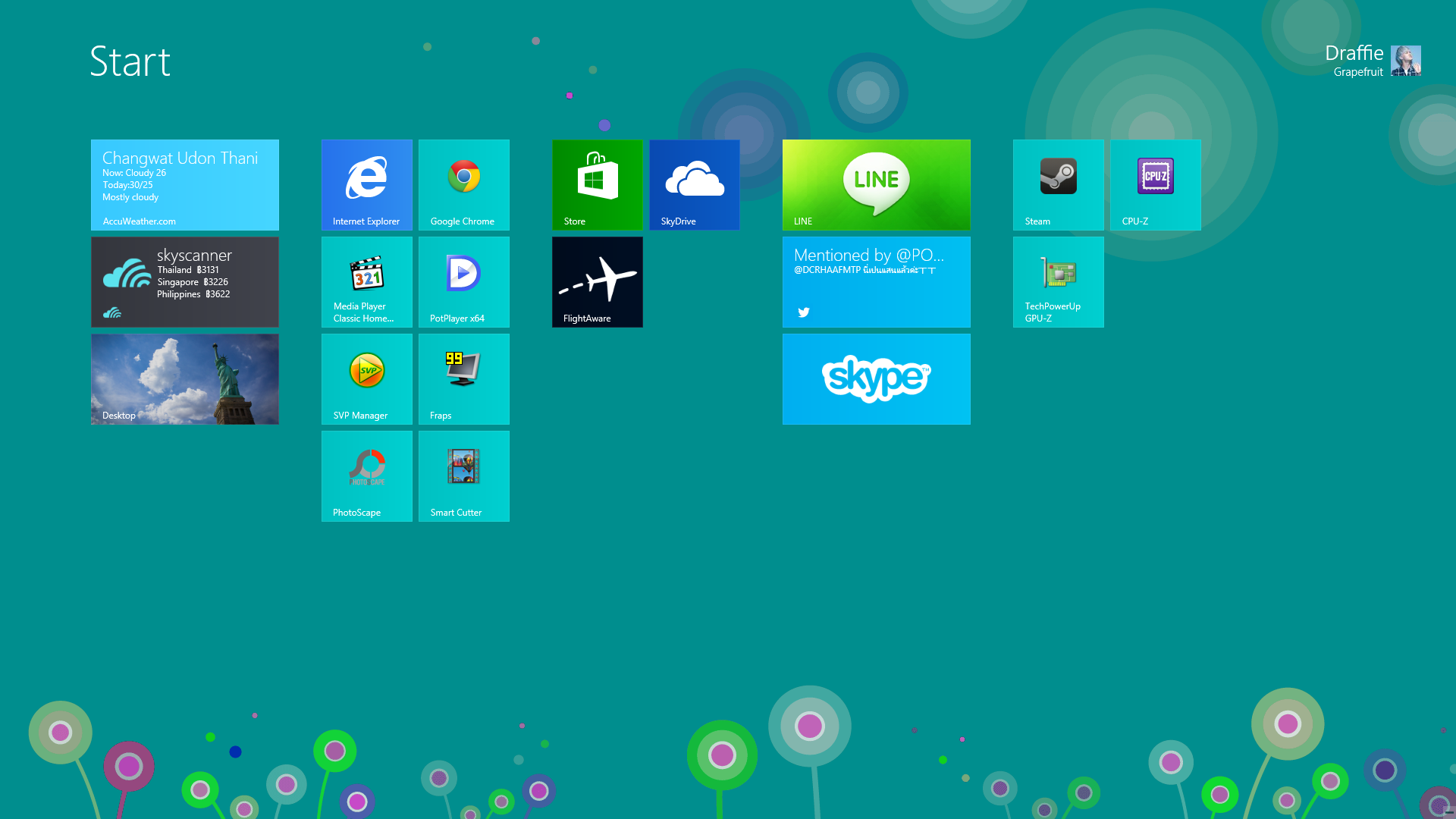
Task: Open the AccuWeather Changwat Udon Thani tile
Action: pos(185,184)
